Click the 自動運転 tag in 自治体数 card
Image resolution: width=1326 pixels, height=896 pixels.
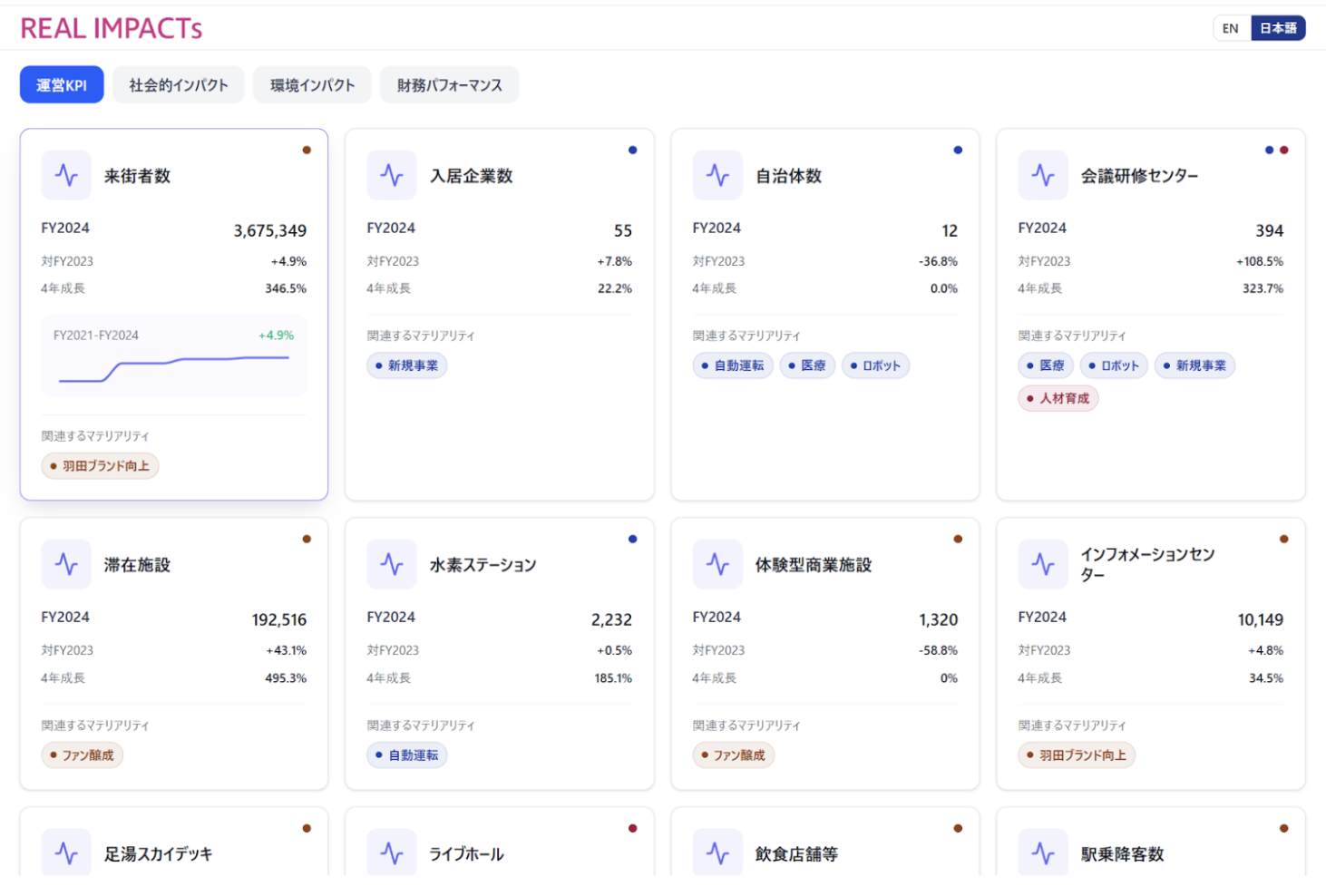733,365
